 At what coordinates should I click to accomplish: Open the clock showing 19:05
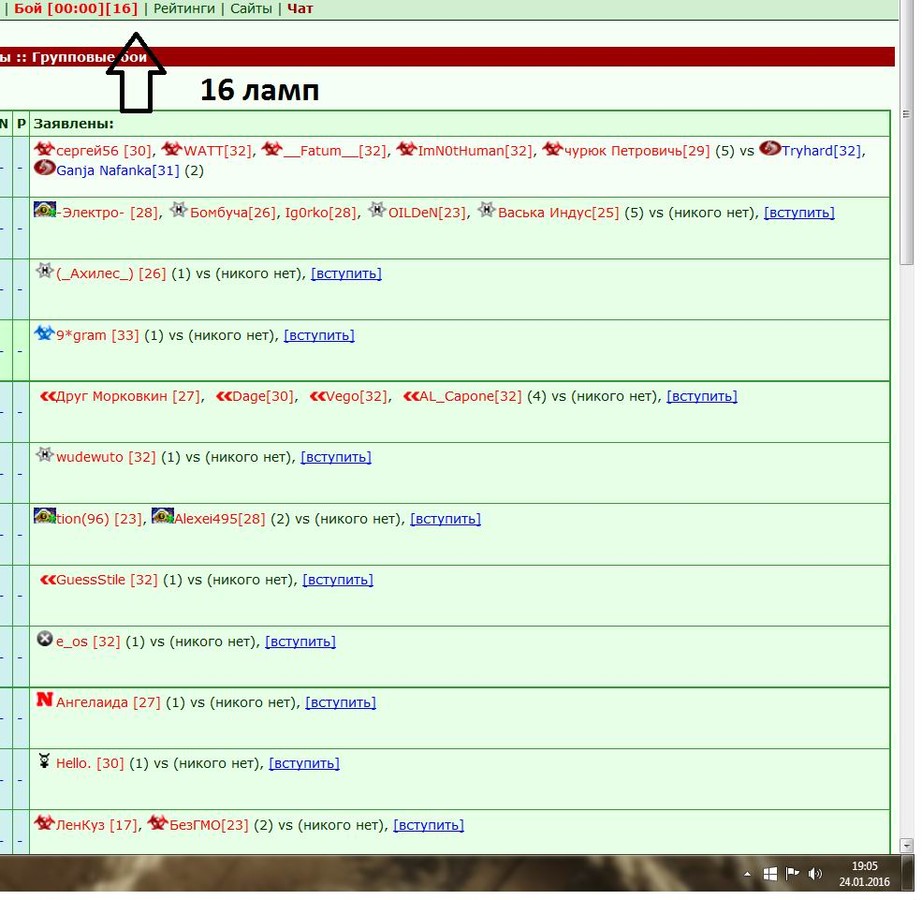coord(864,874)
